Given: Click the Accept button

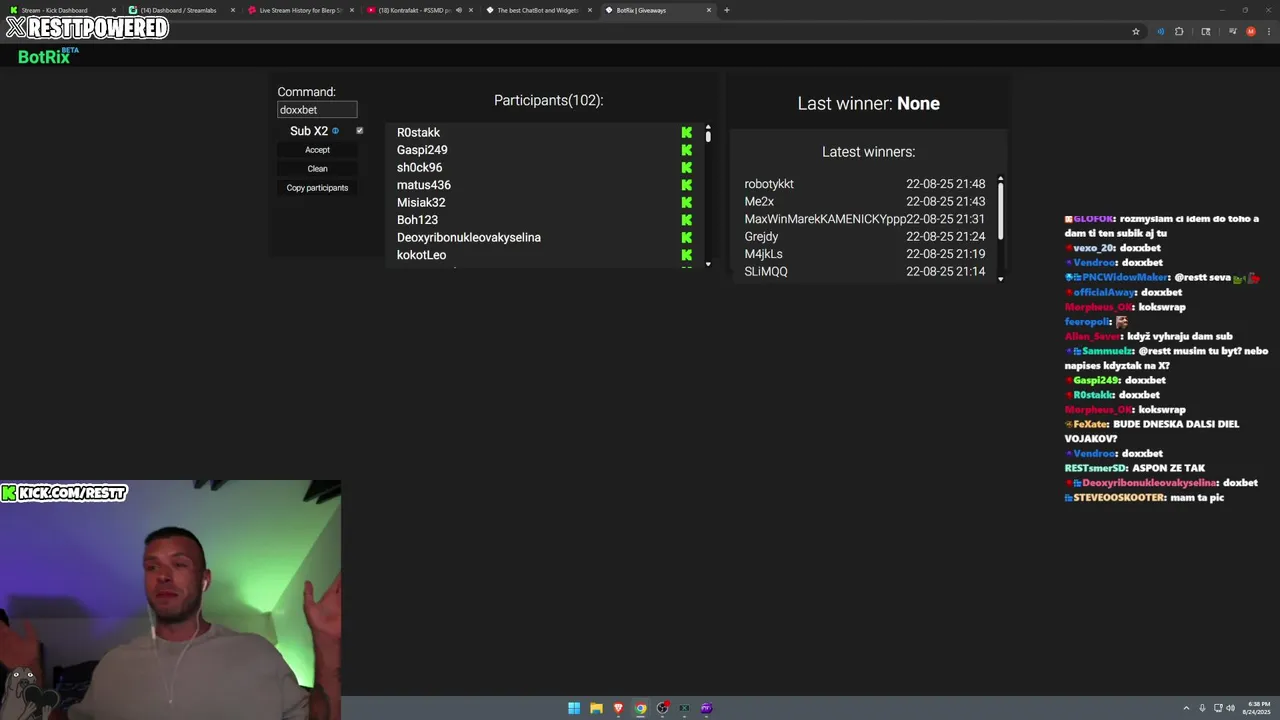Looking at the screenshot, I should pos(317,150).
